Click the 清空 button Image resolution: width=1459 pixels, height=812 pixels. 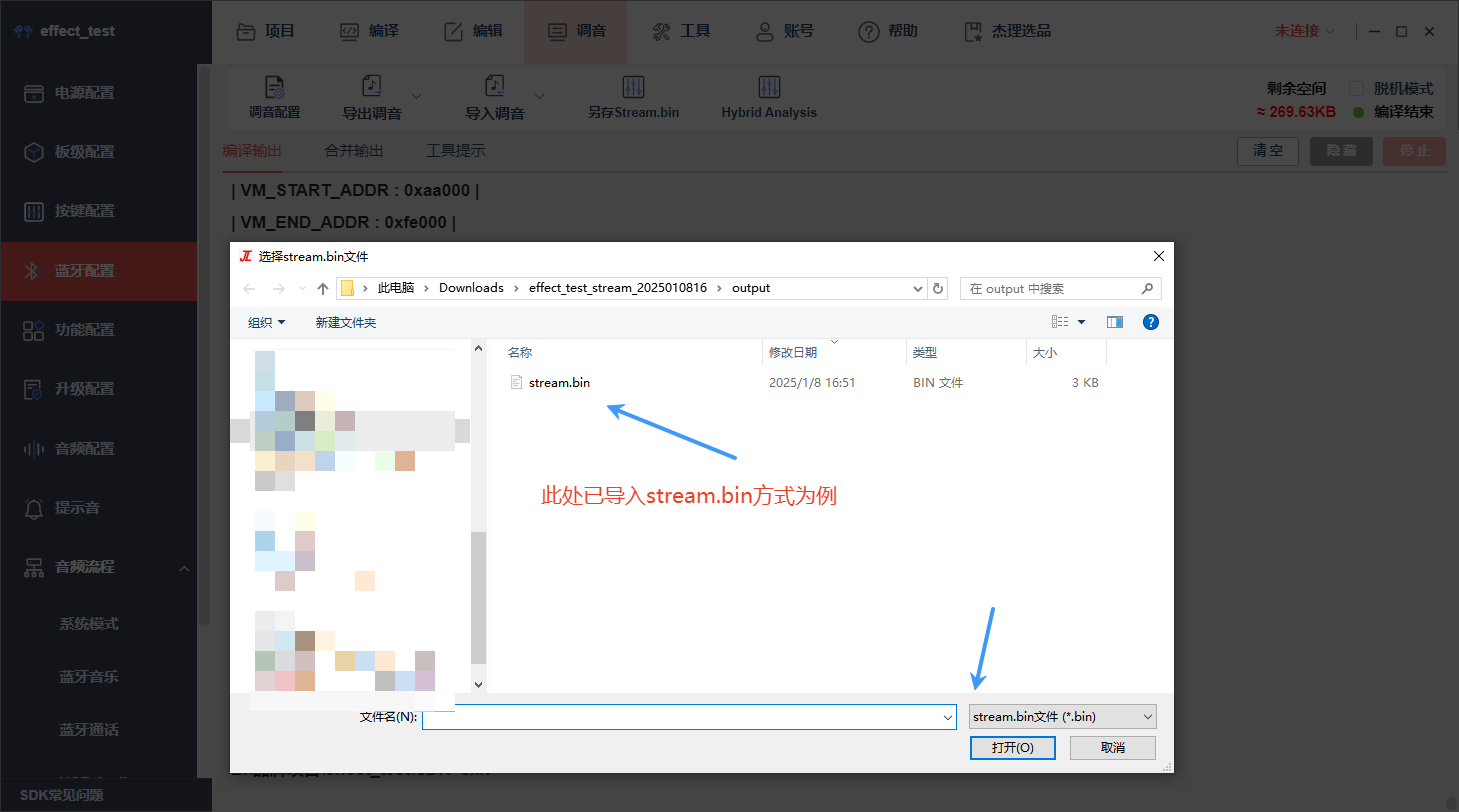pyautogui.click(x=1268, y=151)
